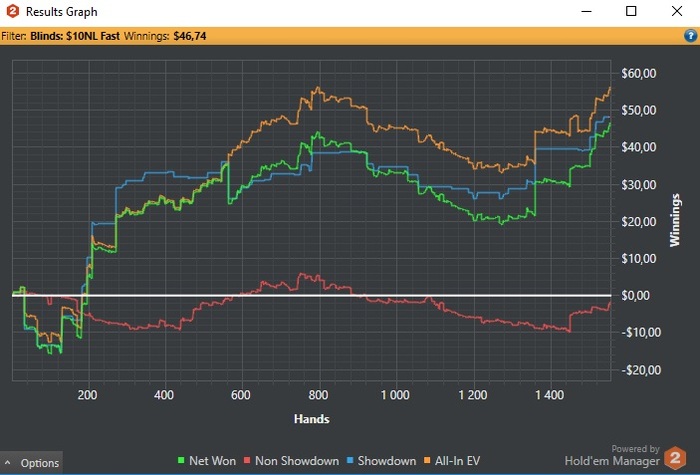This screenshot has height=475, width=700.
Task: Click the $30,00 axis label
Action: coord(638,184)
